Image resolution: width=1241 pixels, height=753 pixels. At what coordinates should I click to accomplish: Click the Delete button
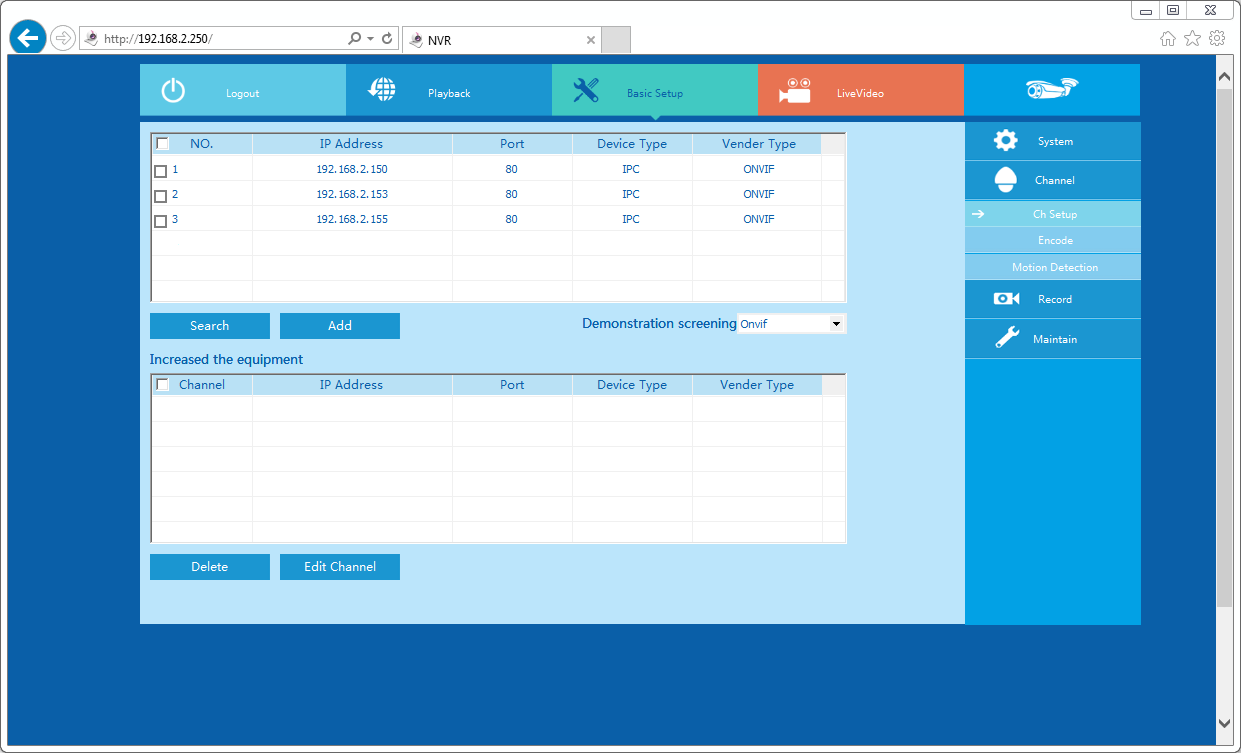tap(210, 567)
